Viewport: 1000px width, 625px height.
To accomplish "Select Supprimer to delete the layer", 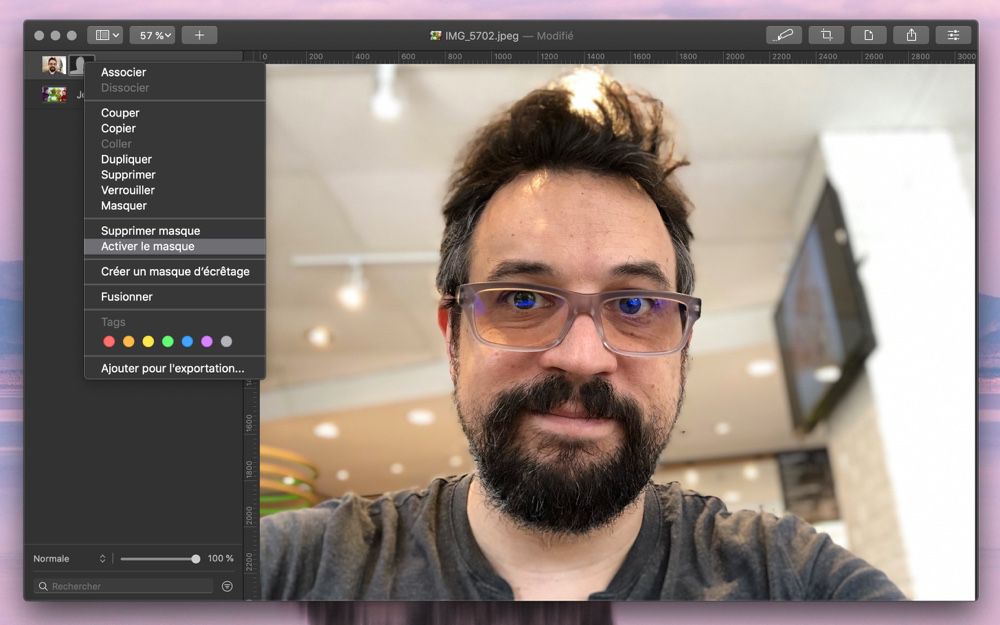I will click(x=175, y=175).
